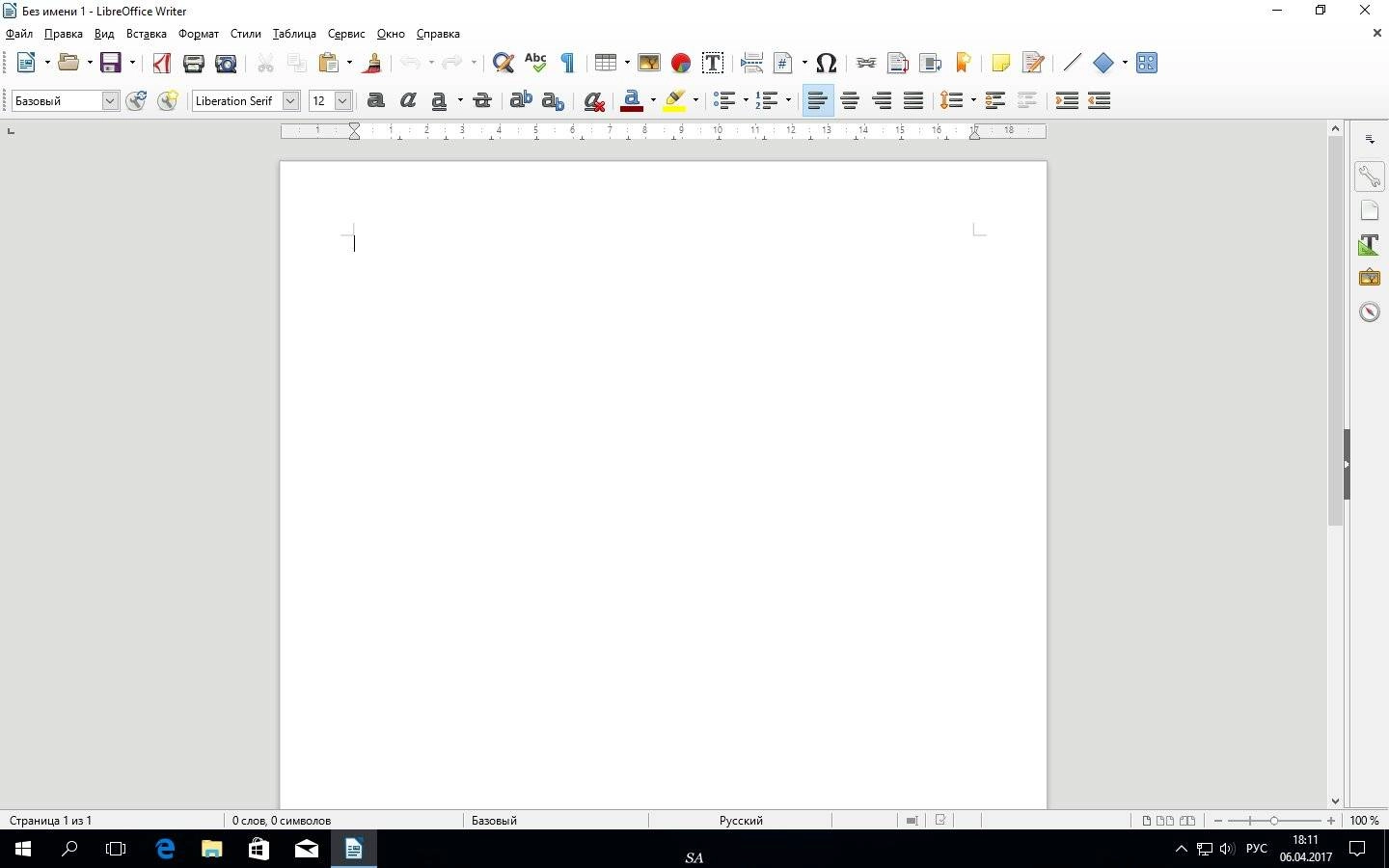Screen dimensions: 1389x868
Task: Expand the Liberation Serif font list
Action: pyautogui.click(x=291, y=100)
